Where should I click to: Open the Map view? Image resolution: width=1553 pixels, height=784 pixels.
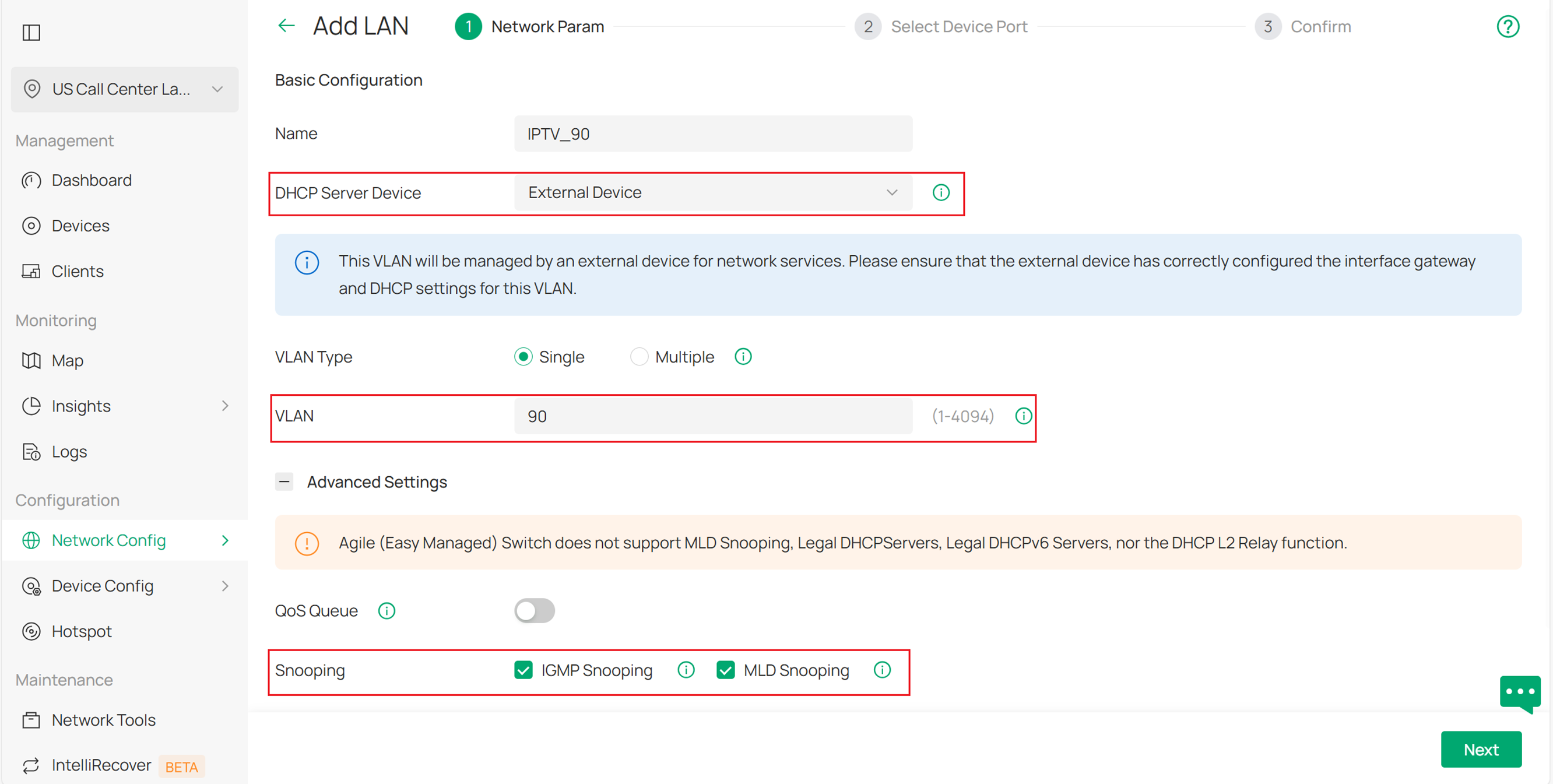click(x=67, y=360)
